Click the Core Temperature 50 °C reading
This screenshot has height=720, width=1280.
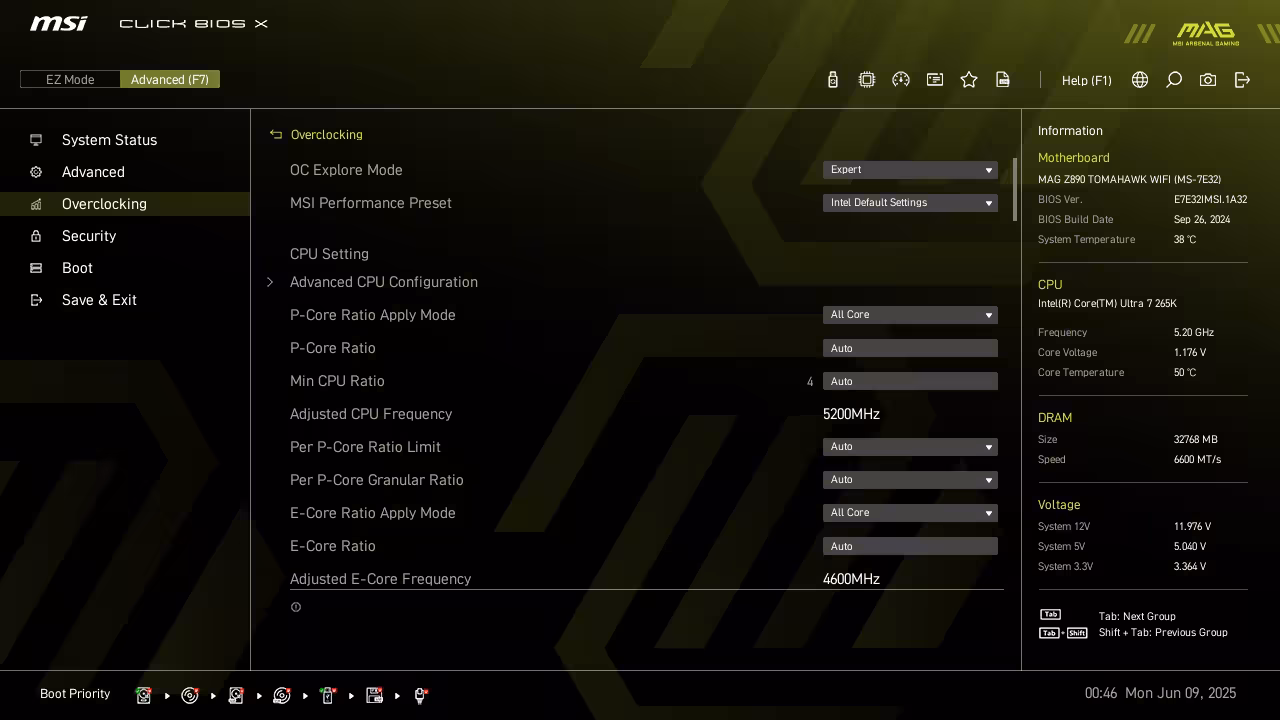pyautogui.click(x=1185, y=372)
